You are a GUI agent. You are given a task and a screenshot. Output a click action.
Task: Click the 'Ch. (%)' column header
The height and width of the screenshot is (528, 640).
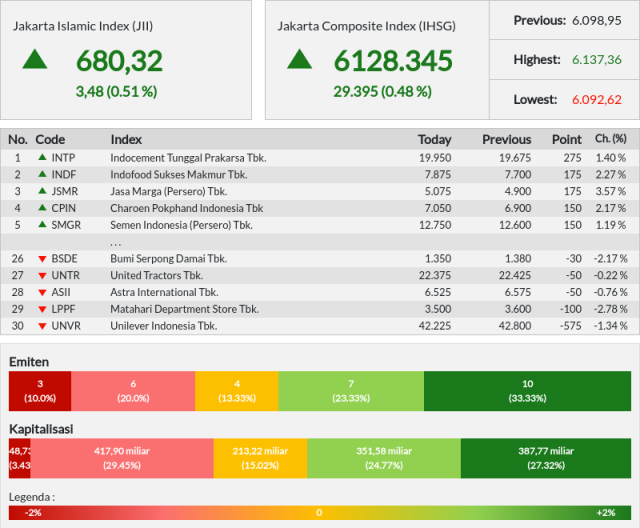pos(611,139)
